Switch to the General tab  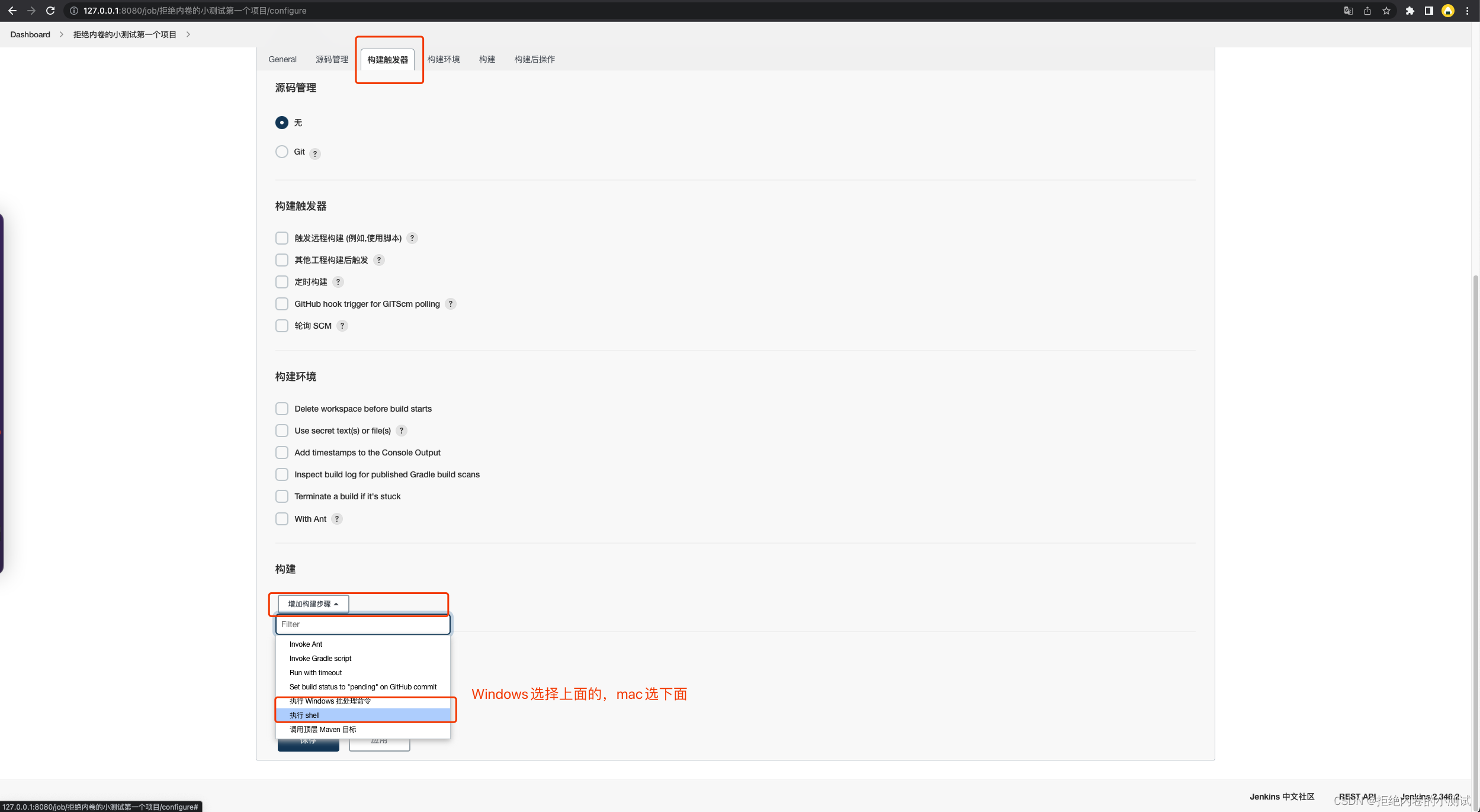coord(282,59)
